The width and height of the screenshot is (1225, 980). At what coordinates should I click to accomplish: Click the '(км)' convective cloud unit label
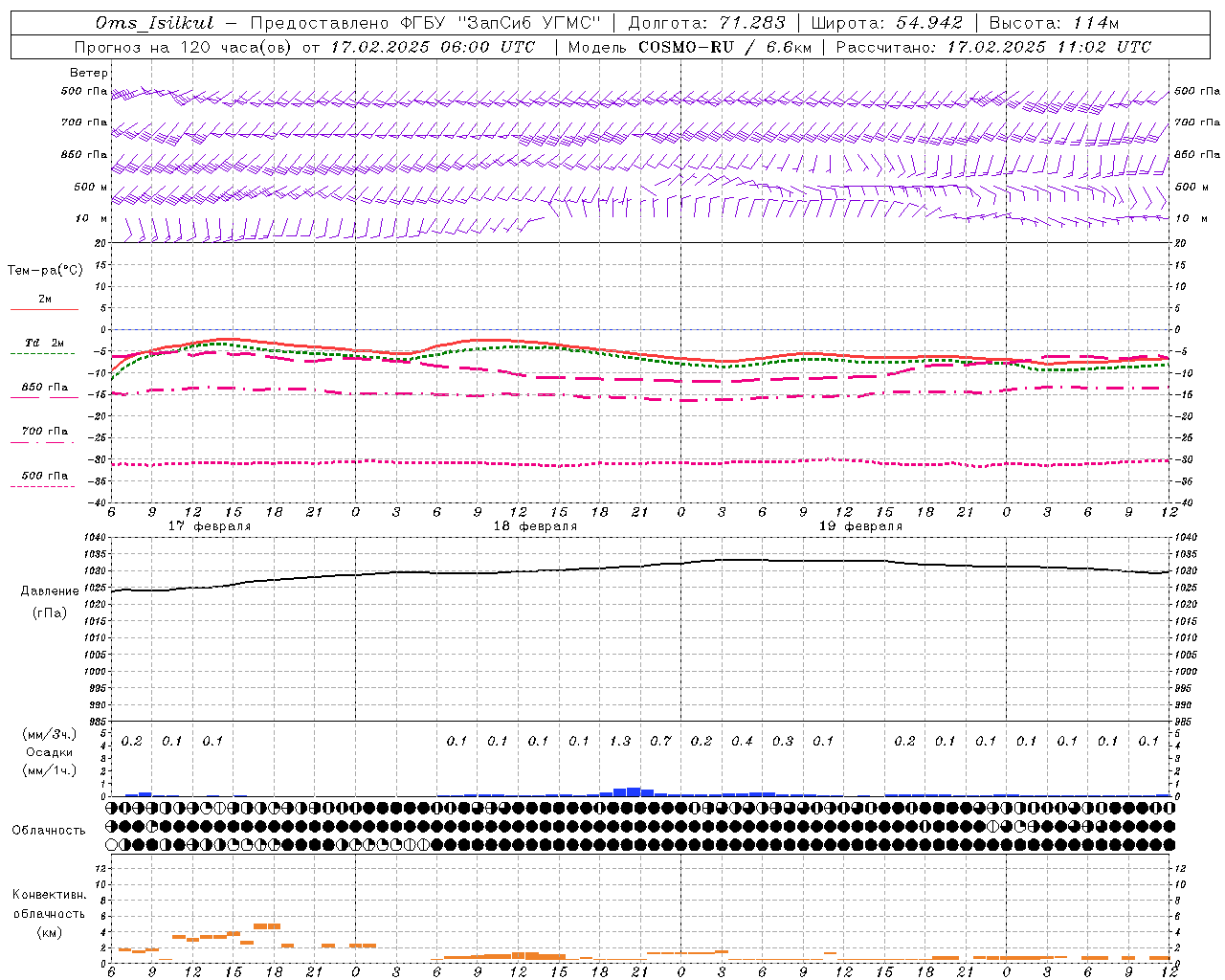click(49, 932)
